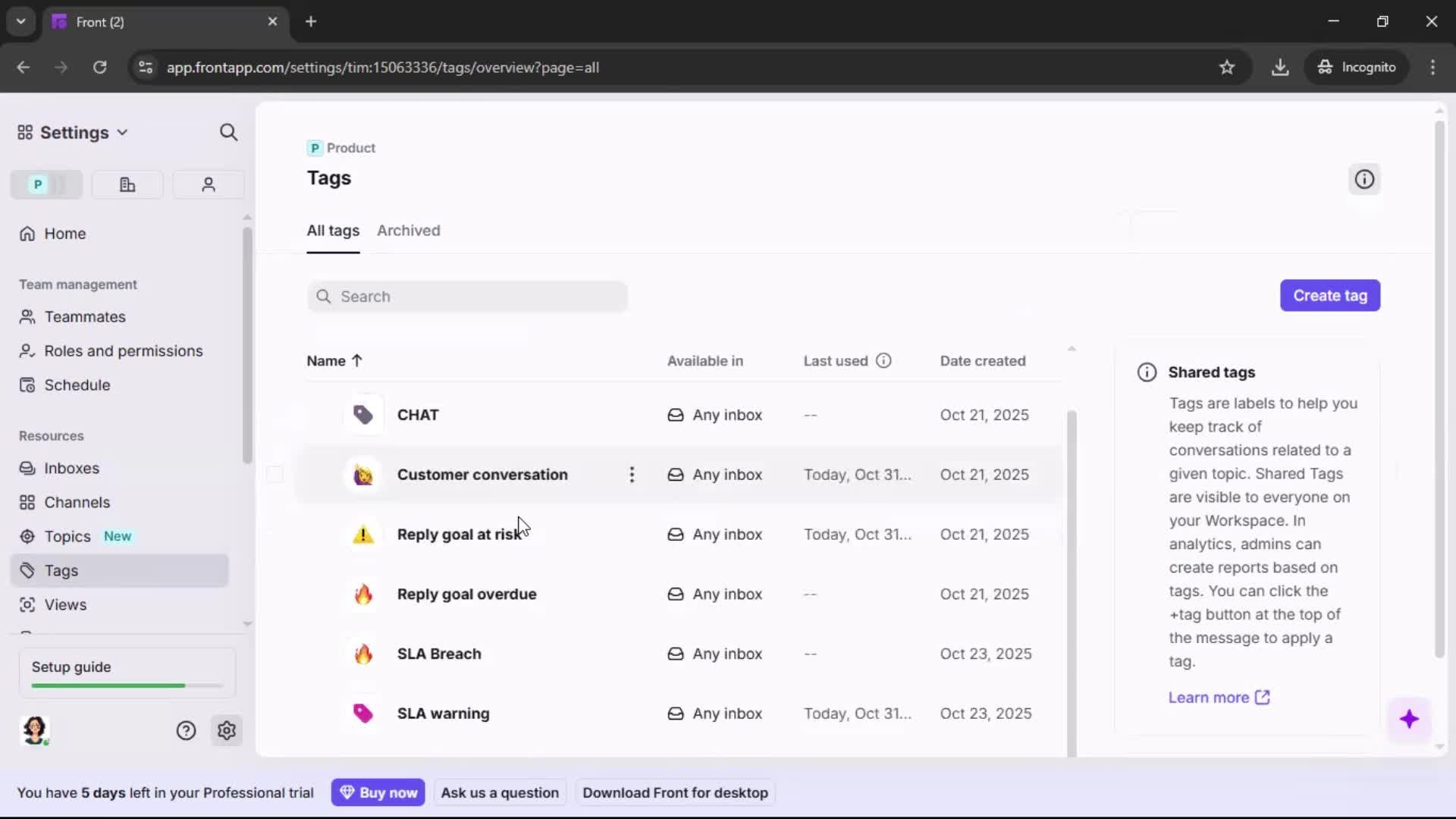Open personal settings via person icon

click(208, 184)
